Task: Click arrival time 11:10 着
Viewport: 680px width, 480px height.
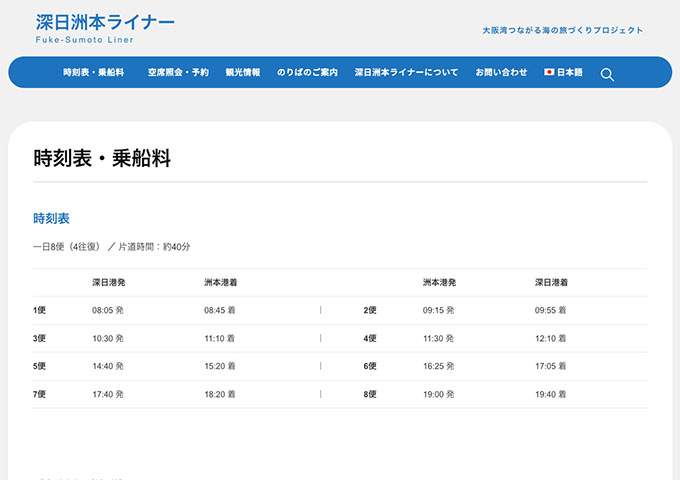Action: [x=219, y=338]
